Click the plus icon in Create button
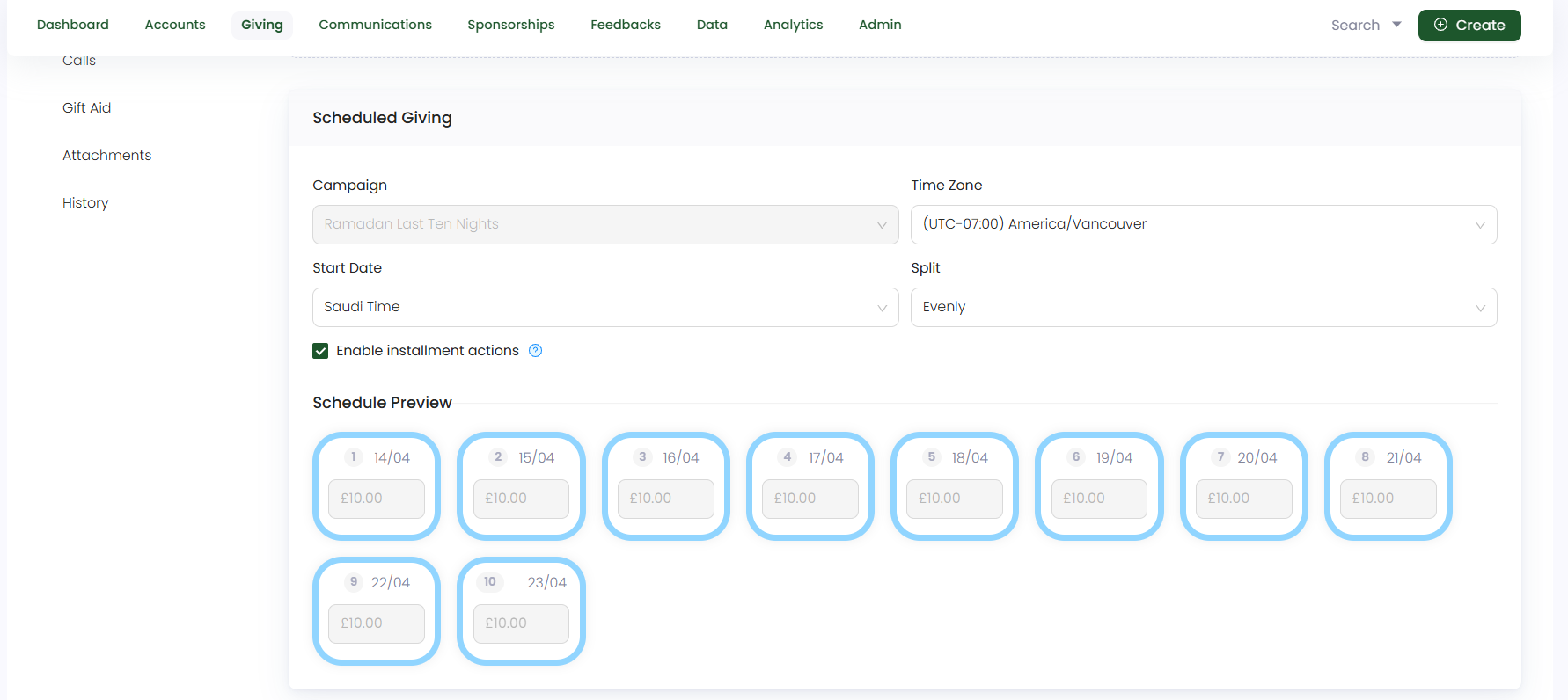This screenshot has width=1568, height=700. click(x=1440, y=25)
